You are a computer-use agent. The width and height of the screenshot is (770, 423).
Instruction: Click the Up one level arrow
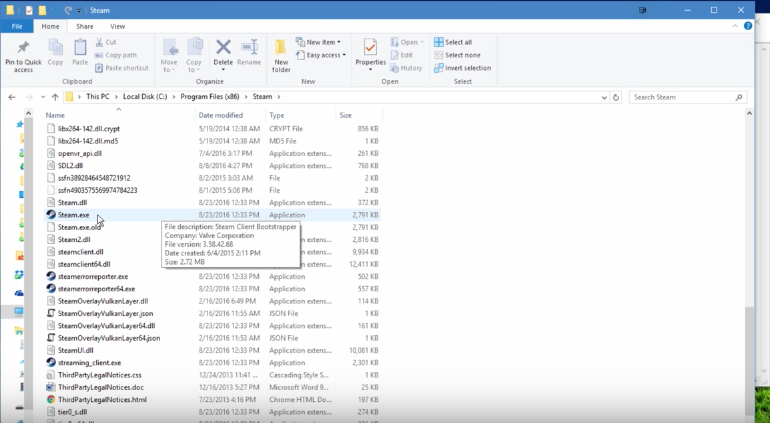click(55, 97)
